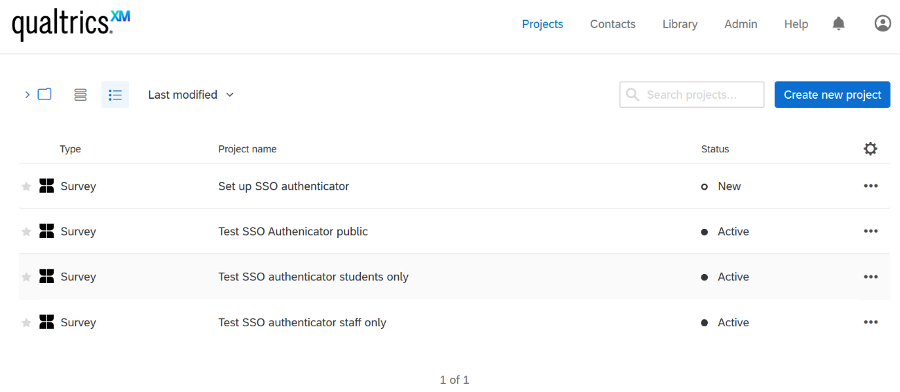900x392 pixels.
Task: Click Survey type label in staff only row
Action: coord(78,323)
